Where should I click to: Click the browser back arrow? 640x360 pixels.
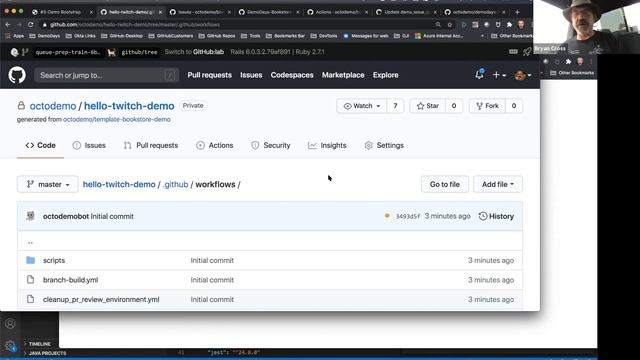(8, 24)
